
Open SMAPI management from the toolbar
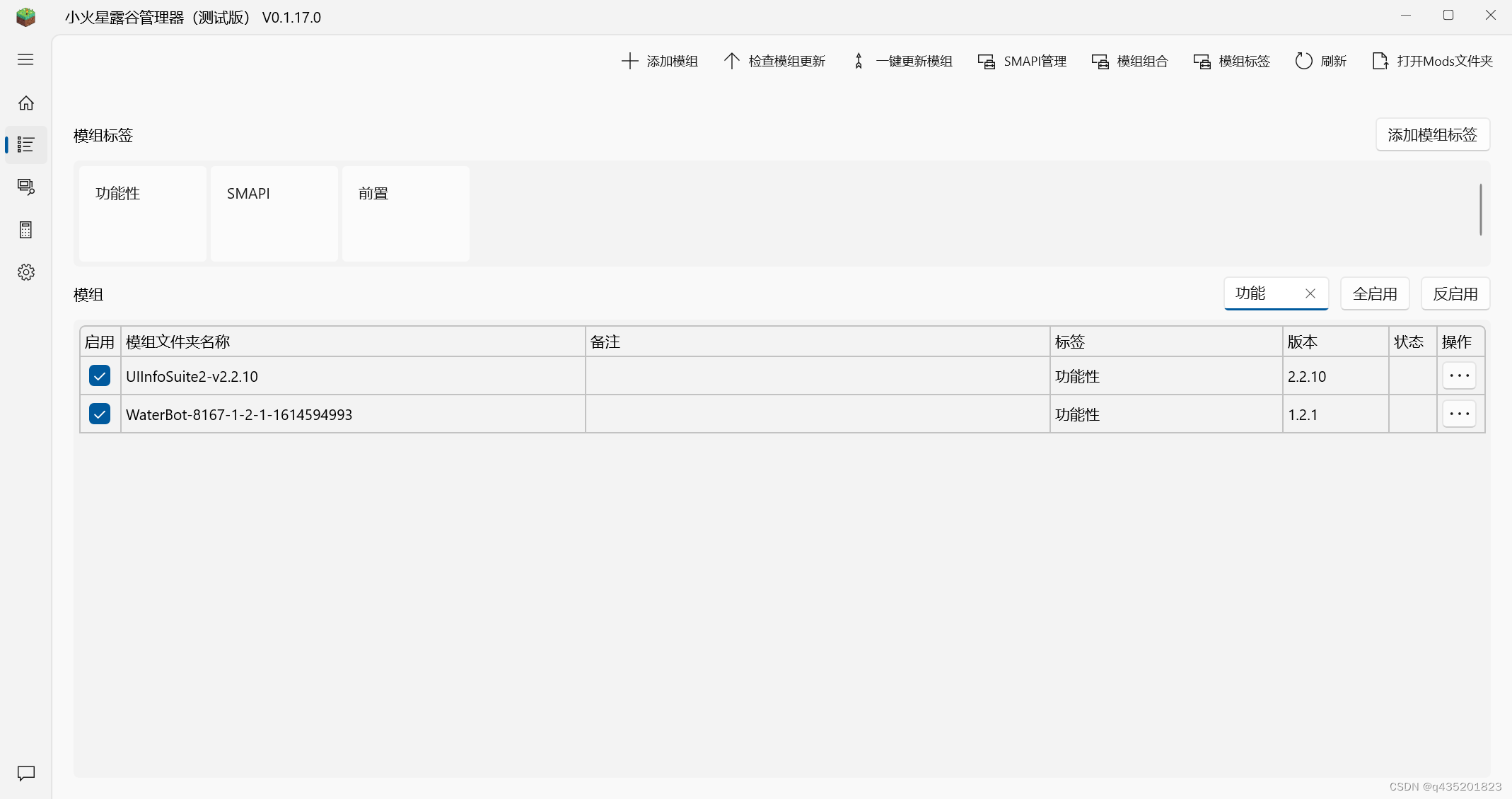click(x=1022, y=61)
